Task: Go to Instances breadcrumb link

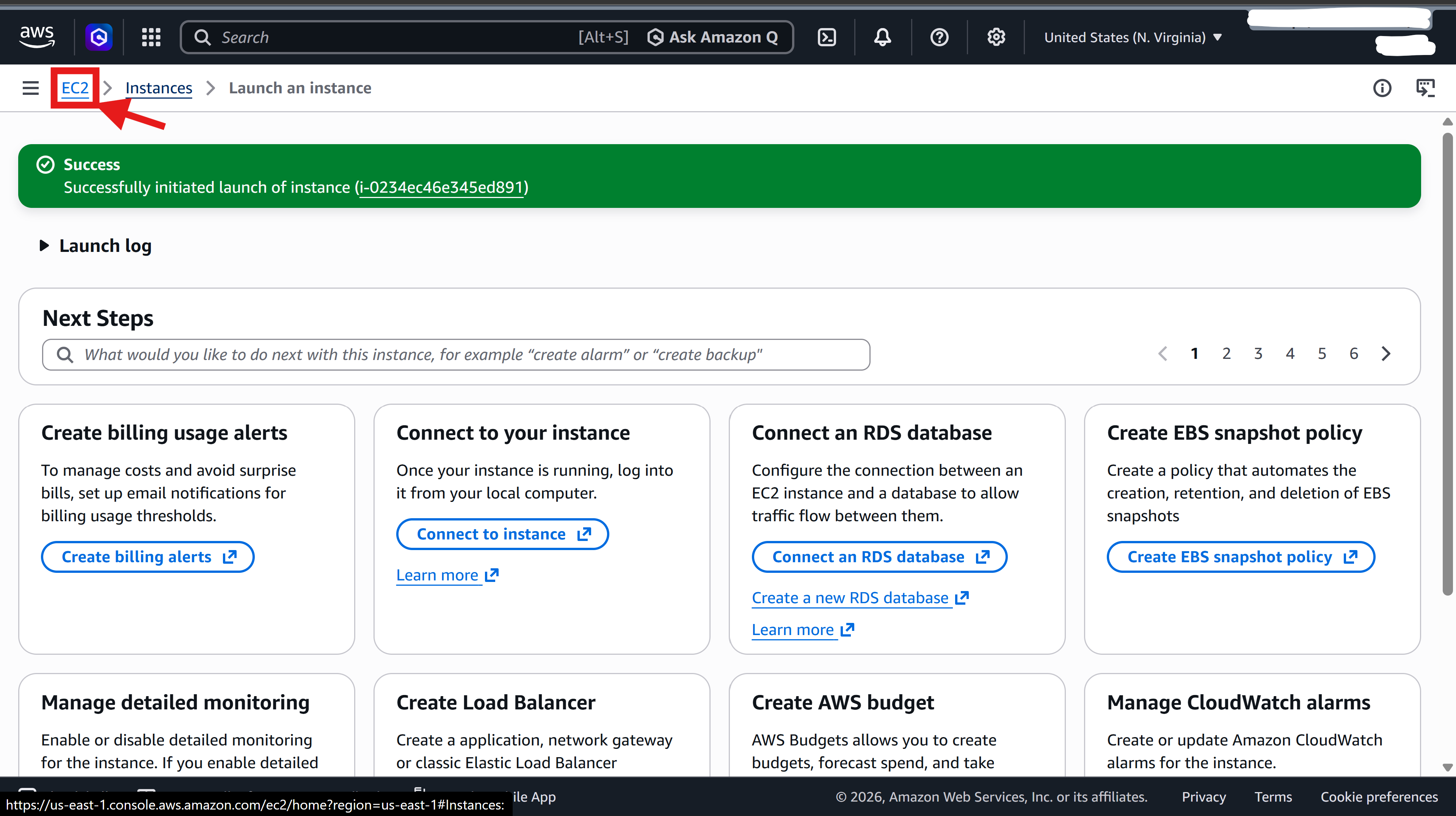Action: 159,88
